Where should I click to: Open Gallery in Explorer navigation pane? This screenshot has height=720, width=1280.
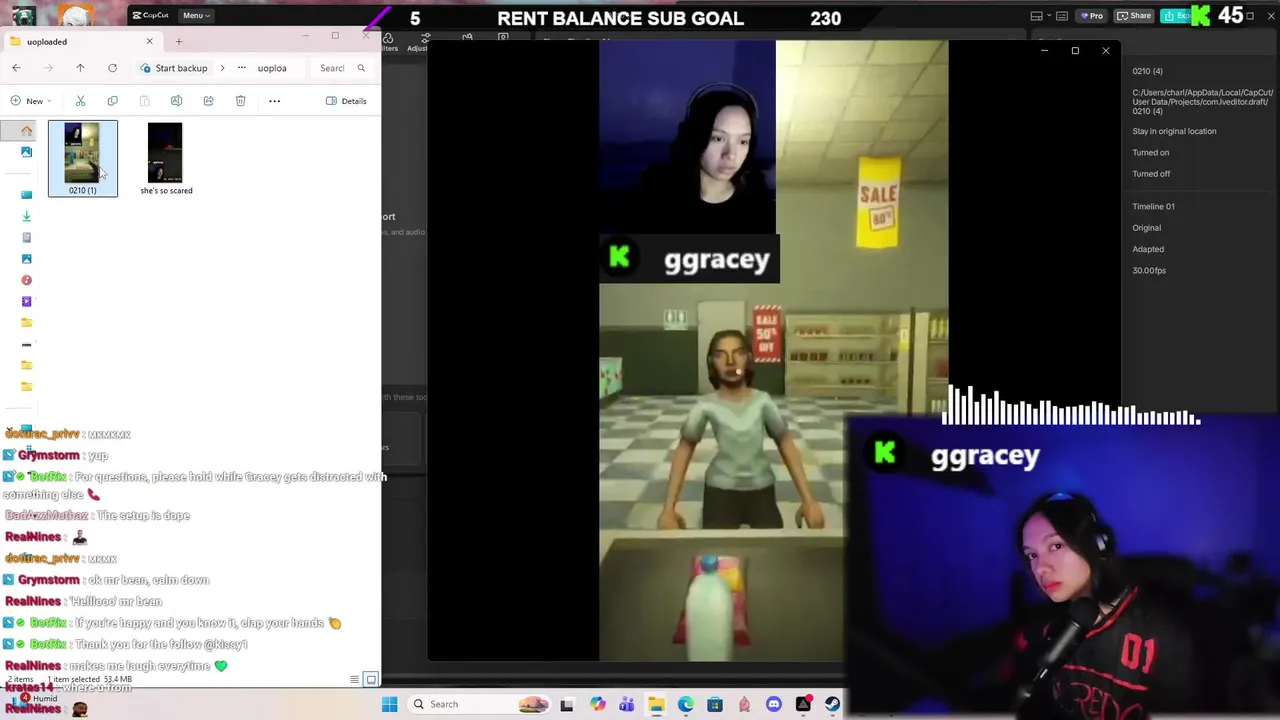(26, 152)
